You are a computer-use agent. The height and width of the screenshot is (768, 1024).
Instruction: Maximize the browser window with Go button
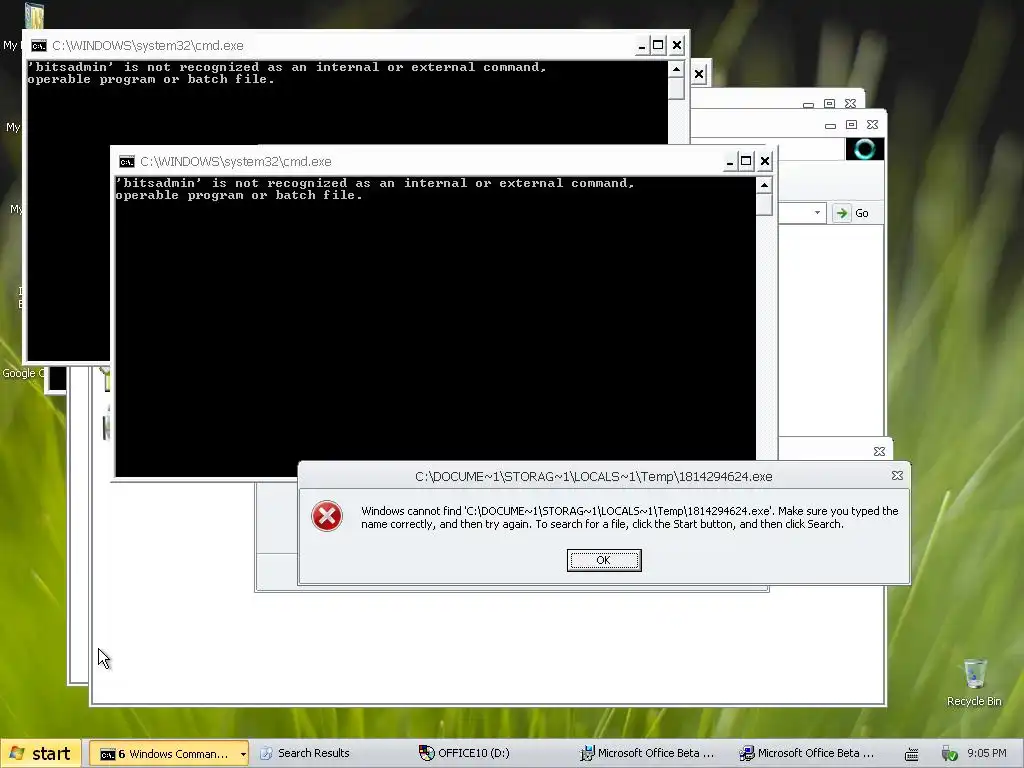point(852,124)
